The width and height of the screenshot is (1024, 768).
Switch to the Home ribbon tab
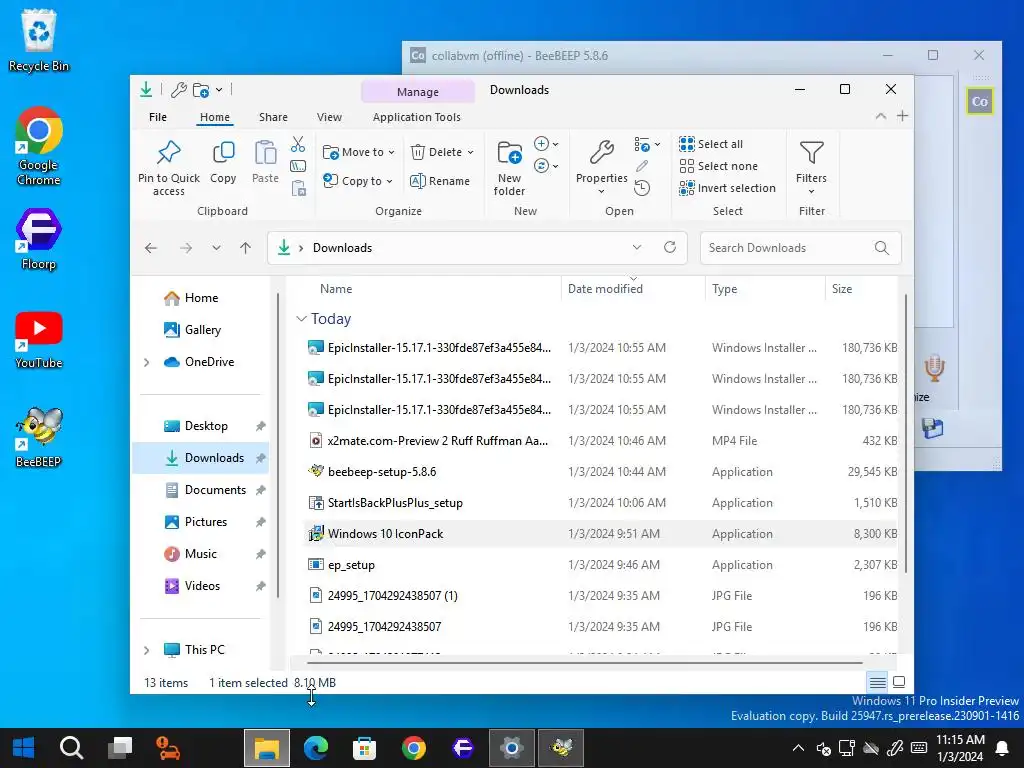click(x=215, y=117)
